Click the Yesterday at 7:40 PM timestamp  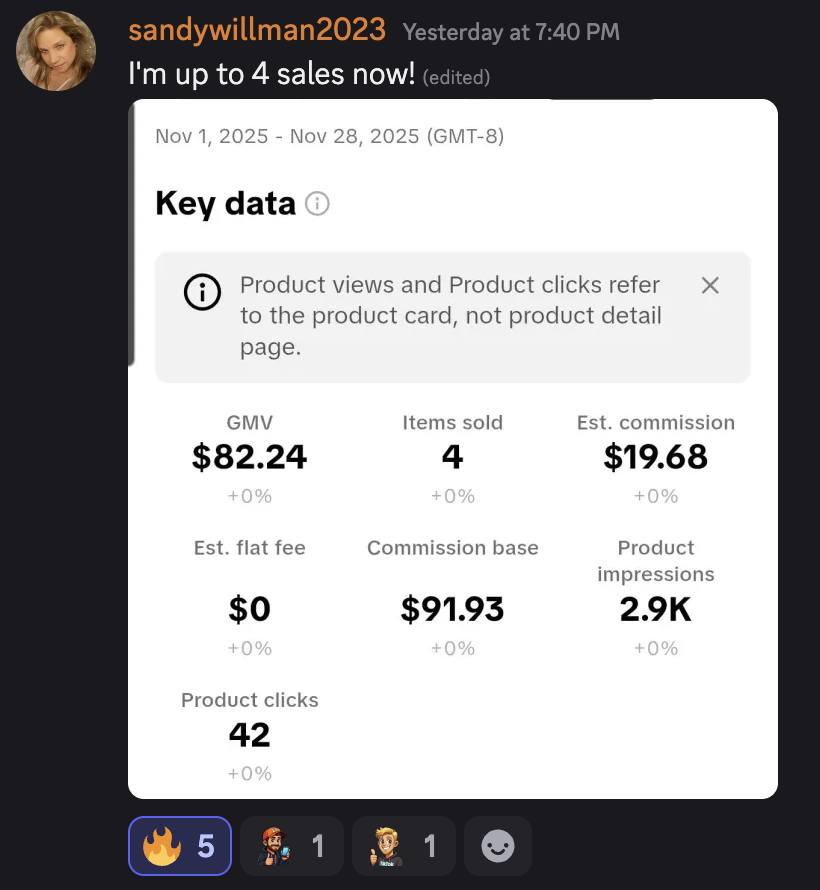coord(511,32)
